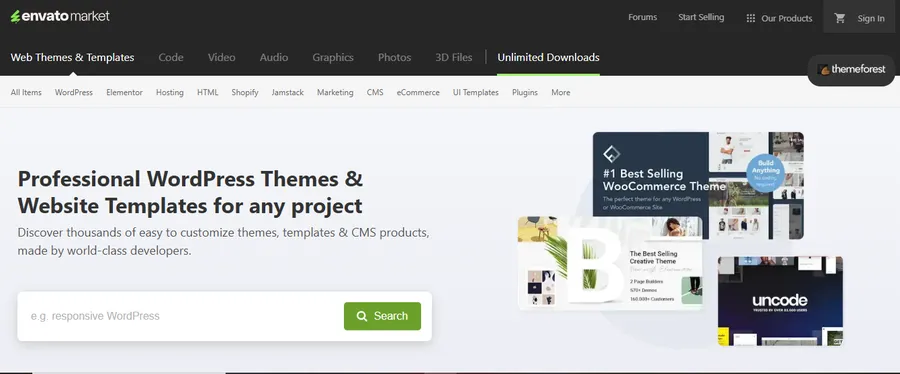Click the Our Products grid icon
The image size is (900, 374).
tap(751, 18)
